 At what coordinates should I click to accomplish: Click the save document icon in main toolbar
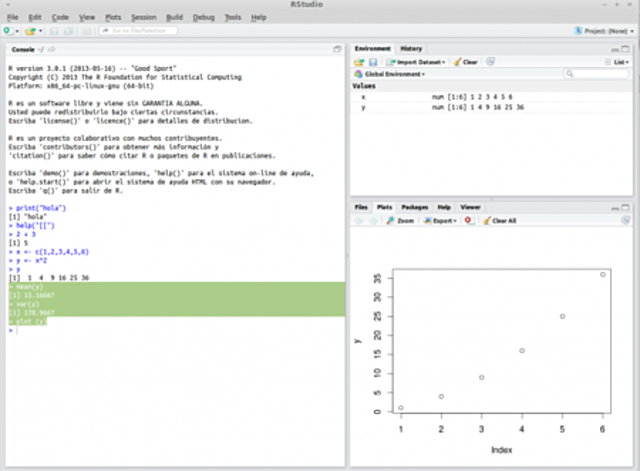[54, 31]
